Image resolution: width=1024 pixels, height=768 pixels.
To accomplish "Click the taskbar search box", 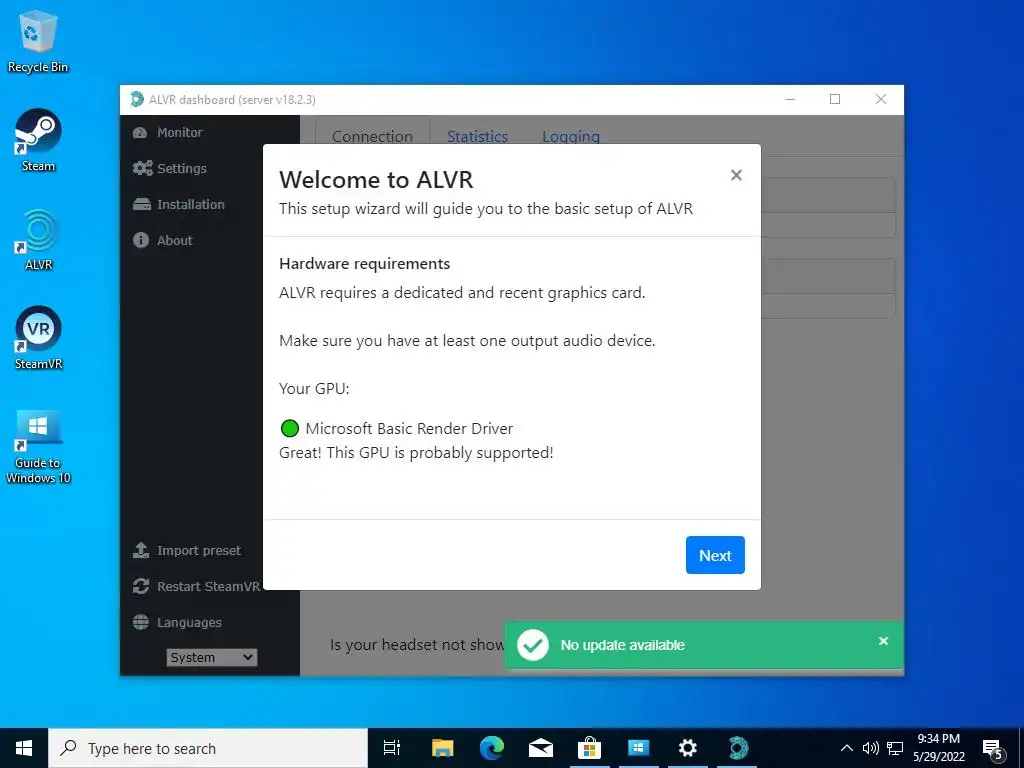I will (x=208, y=748).
